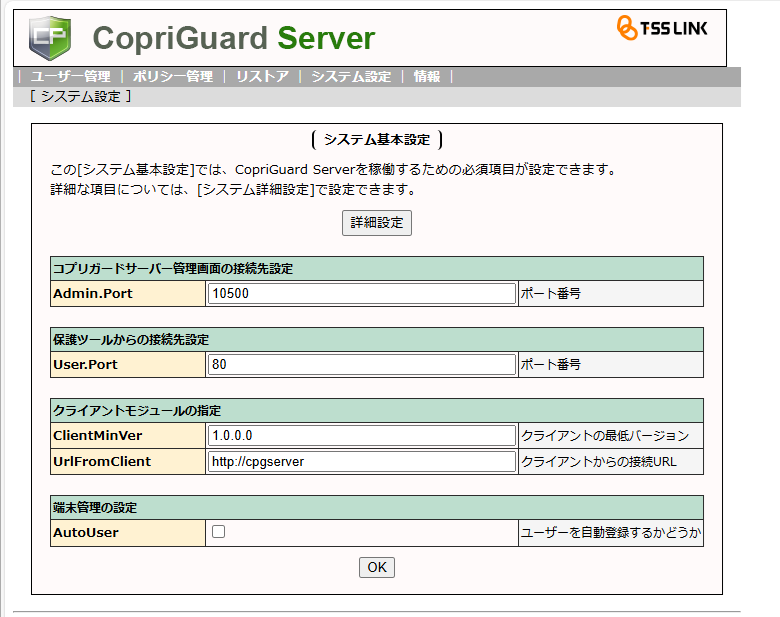Click the システム基本設定 heading

(x=377, y=139)
